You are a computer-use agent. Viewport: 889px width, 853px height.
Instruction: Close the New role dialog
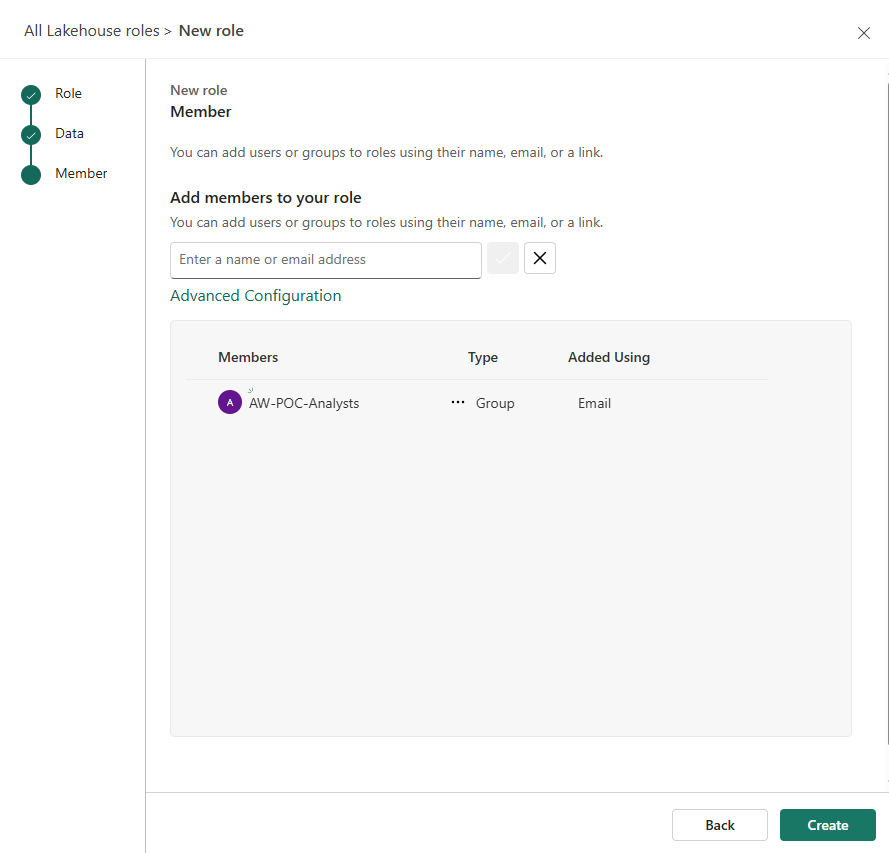[863, 33]
